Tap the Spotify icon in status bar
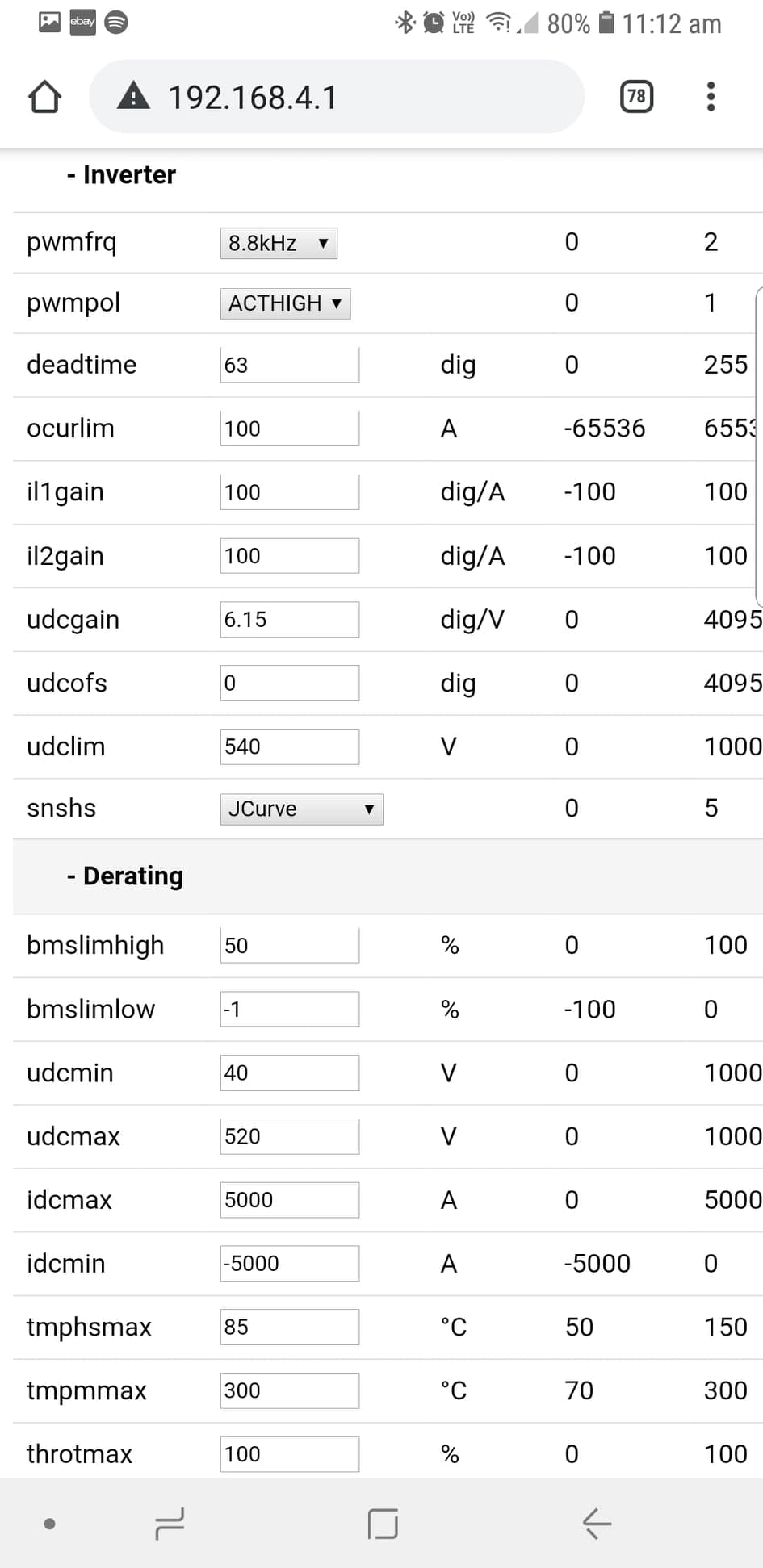The height and width of the screenshot is (1568, 763). click(x=116, y=22)
